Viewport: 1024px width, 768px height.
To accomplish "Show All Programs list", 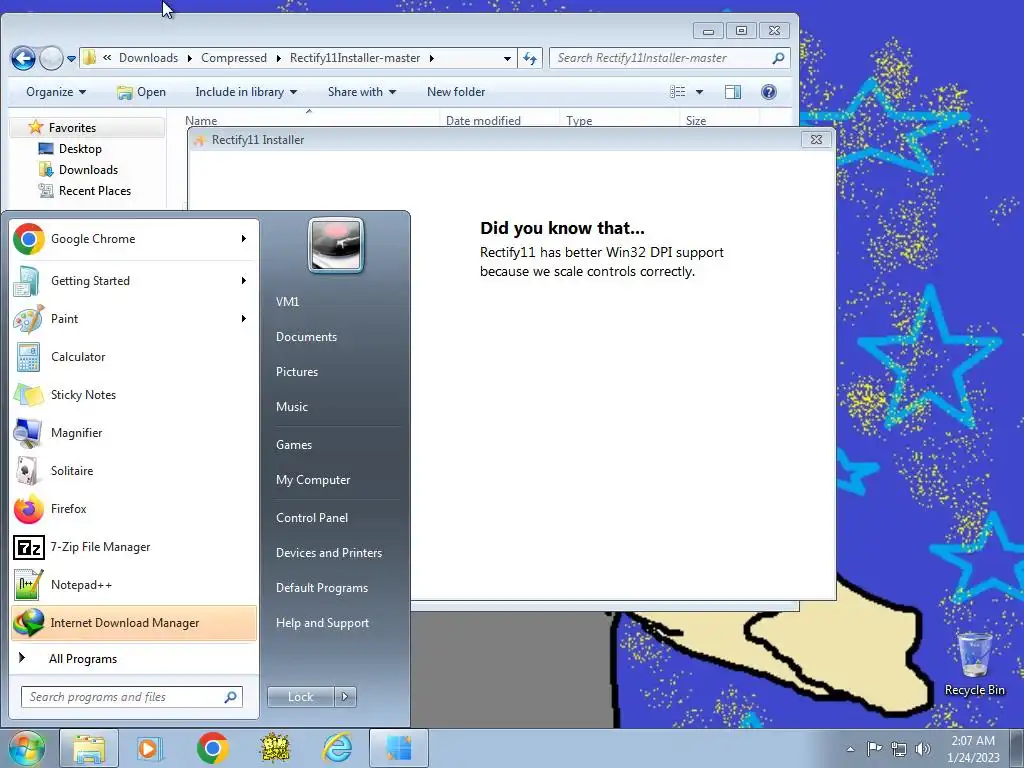I will (x=134, y=658).
